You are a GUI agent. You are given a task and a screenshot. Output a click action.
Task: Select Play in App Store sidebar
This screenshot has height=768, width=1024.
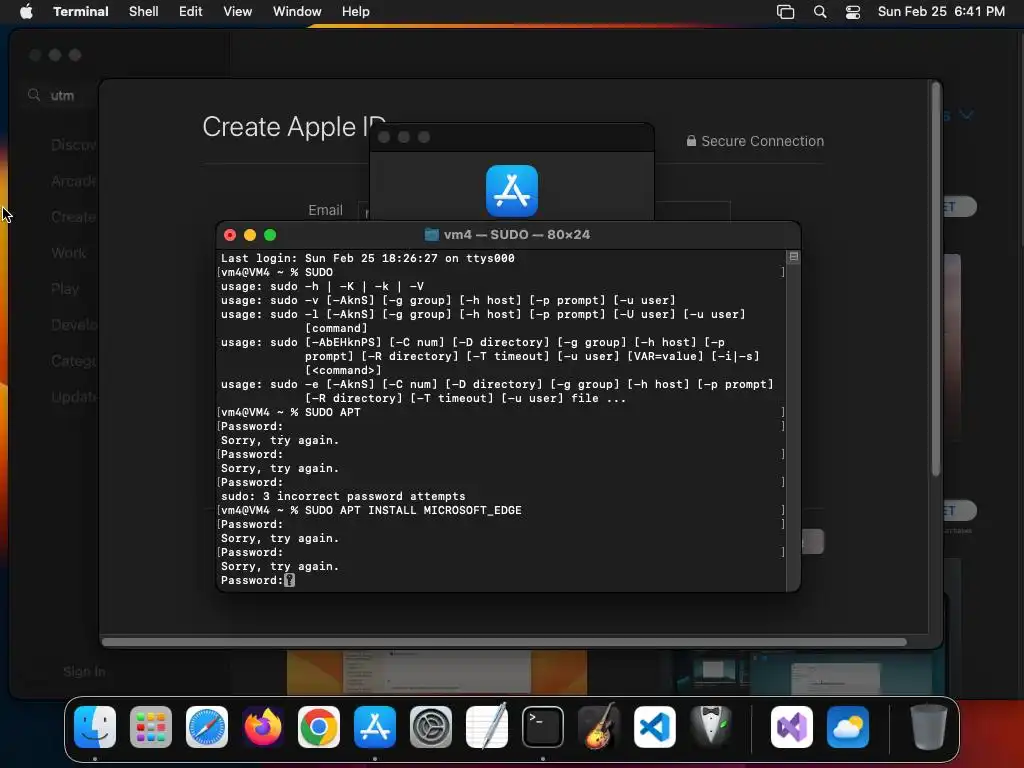(65, 289)
